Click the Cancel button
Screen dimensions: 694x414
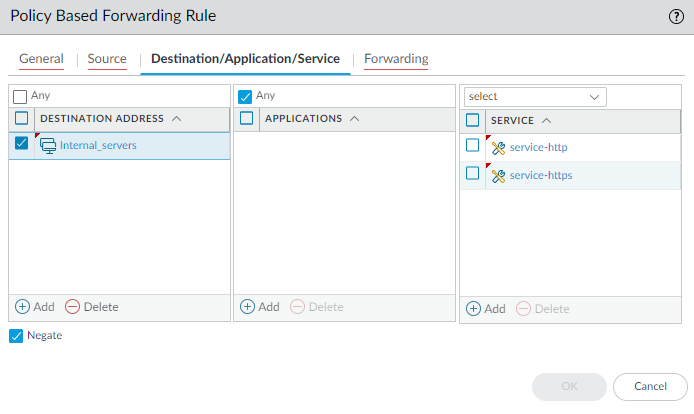pyautogui.click(x=650, y=387)
